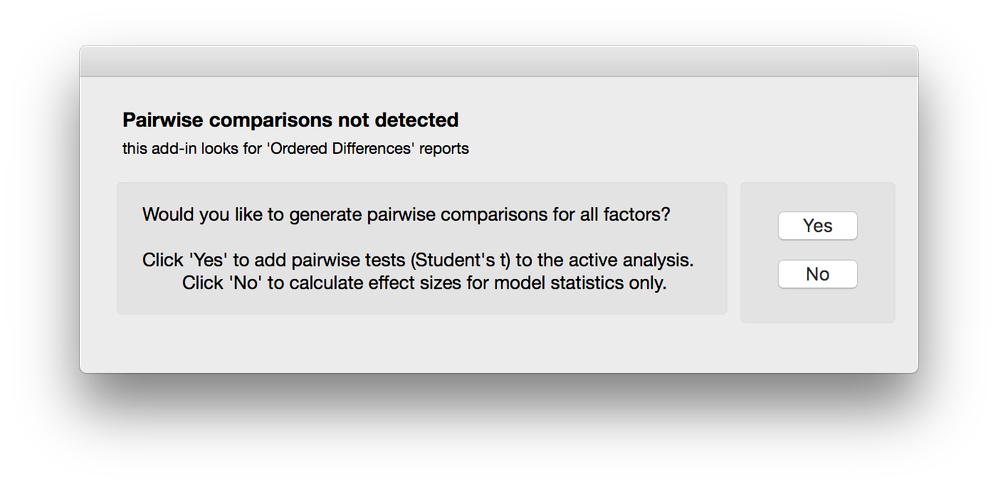
Task: Click the words 'this add-in' in the subtitle
Action: click(x=160, y=148)
